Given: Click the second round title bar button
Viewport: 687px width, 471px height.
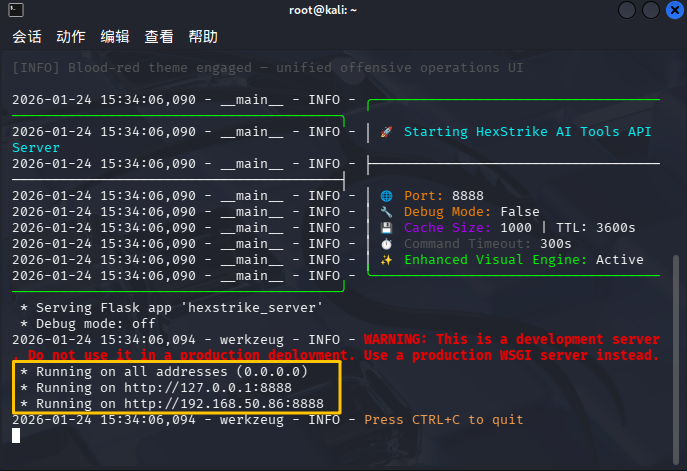Looking at the screenshot, I should pos(651,10).
